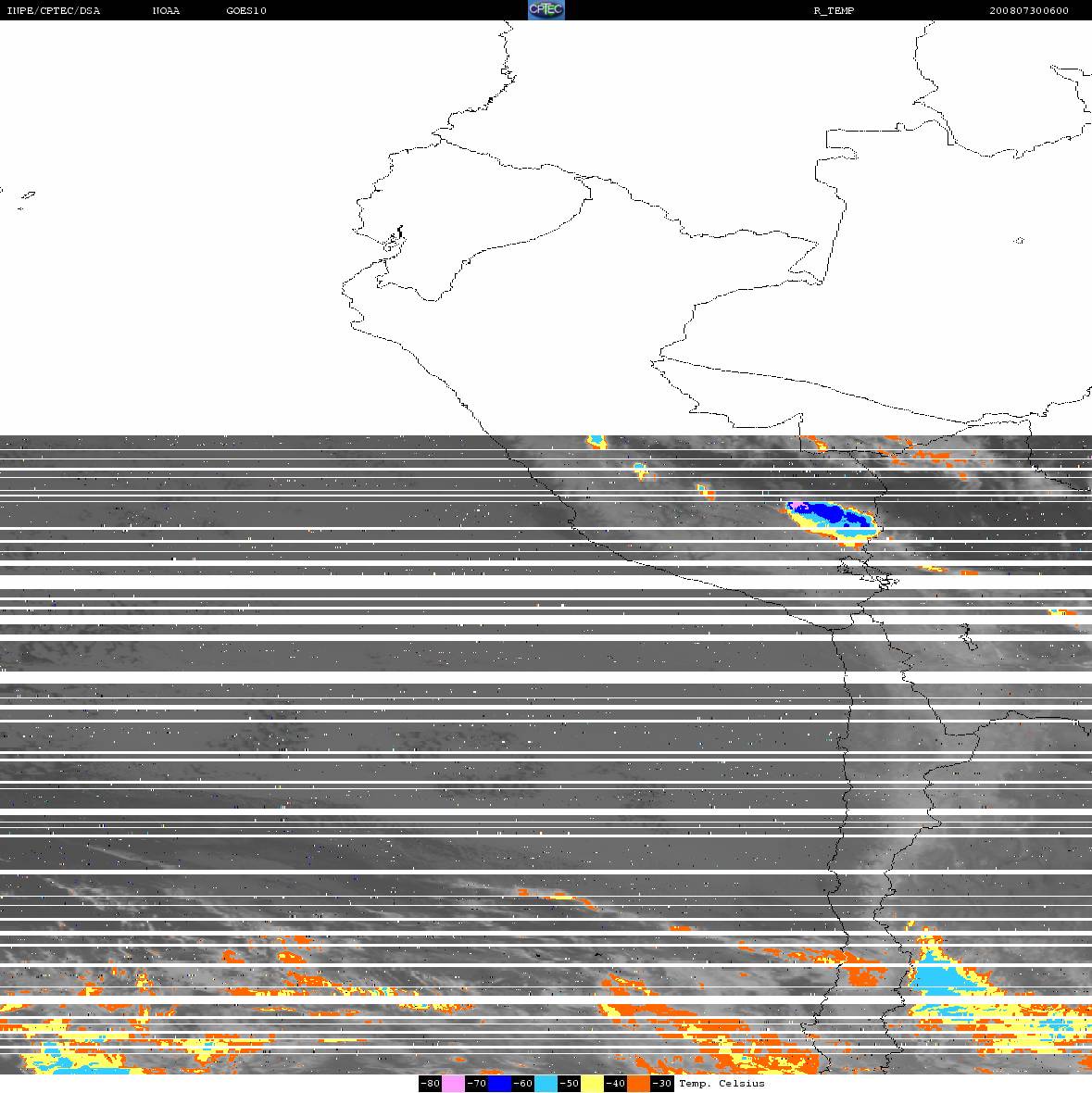
Task: Click the Temp. Celsius legend caption
Action: point(722,1083)
